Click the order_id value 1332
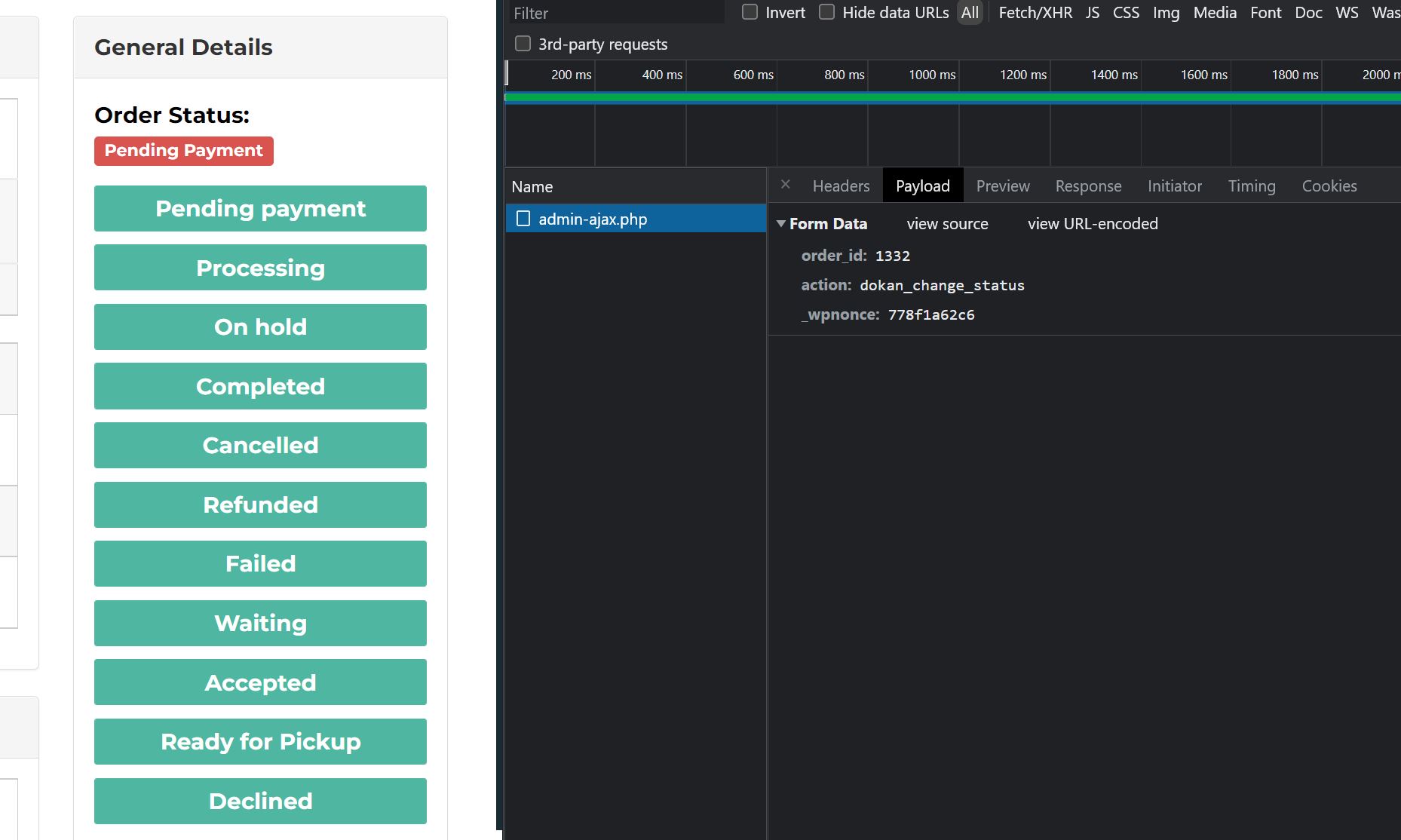The image size is (1401, 840). point(893,256)
